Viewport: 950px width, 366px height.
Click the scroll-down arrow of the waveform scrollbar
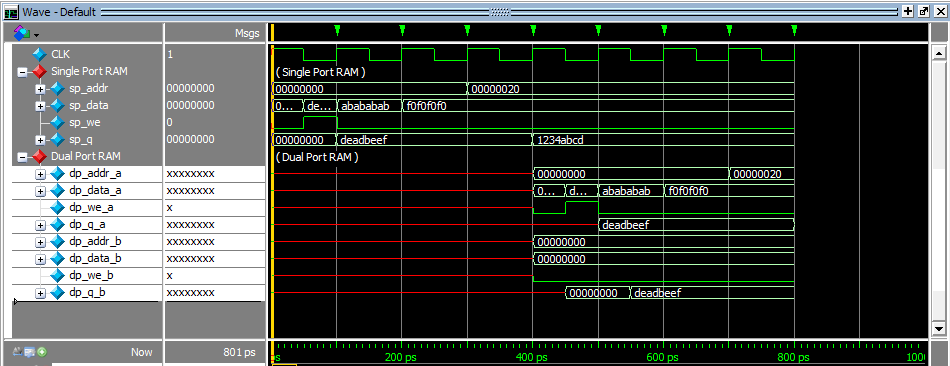[938, 329]
